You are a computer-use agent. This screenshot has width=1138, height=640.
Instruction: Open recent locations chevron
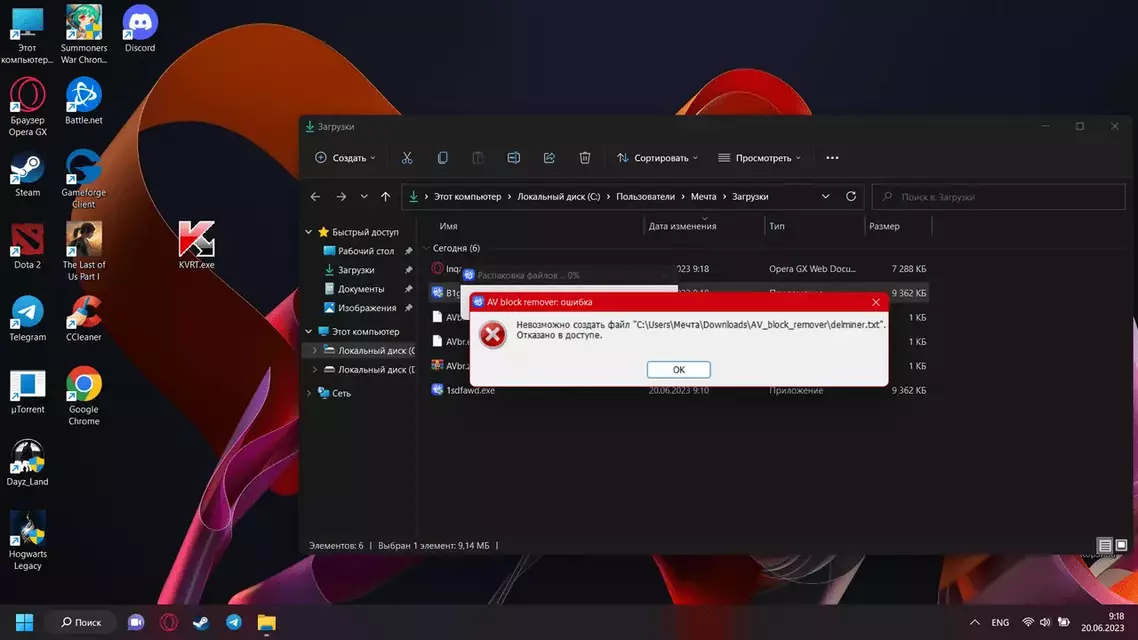click(x=364, y=197)
